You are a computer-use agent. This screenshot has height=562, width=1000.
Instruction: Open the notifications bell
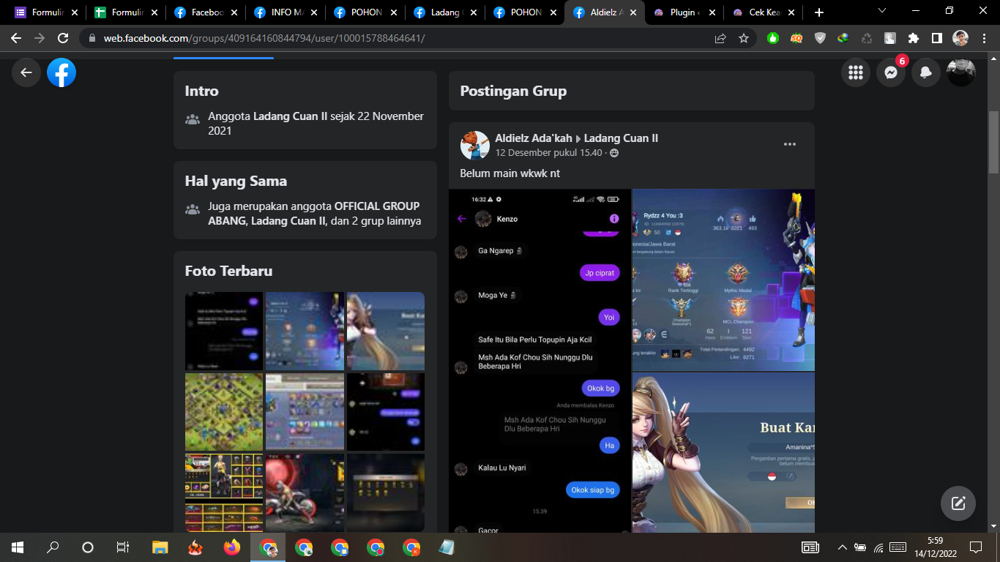point(925,73)
